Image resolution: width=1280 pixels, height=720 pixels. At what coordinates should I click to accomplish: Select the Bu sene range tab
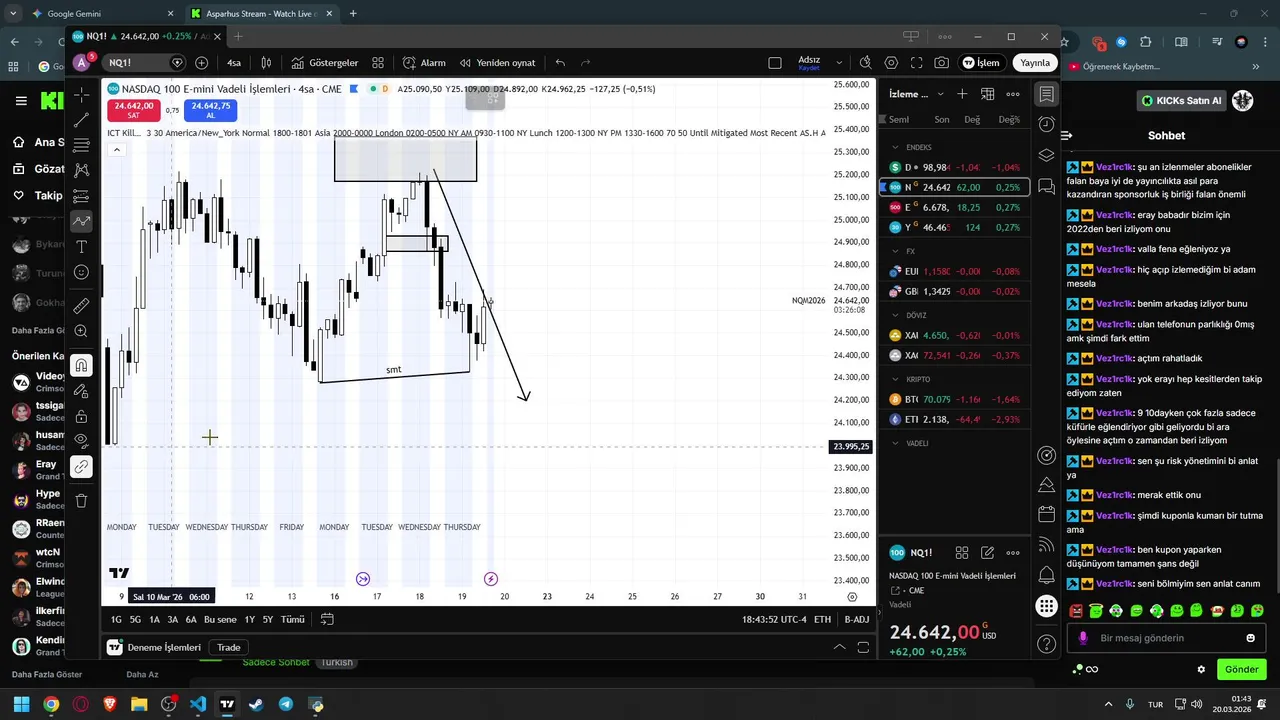coord(220,619)
